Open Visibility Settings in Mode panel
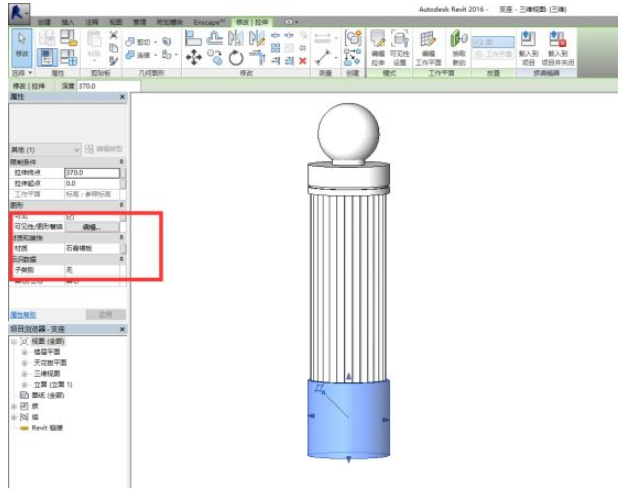Screen dimensions: 625x490 coord(400,48)
